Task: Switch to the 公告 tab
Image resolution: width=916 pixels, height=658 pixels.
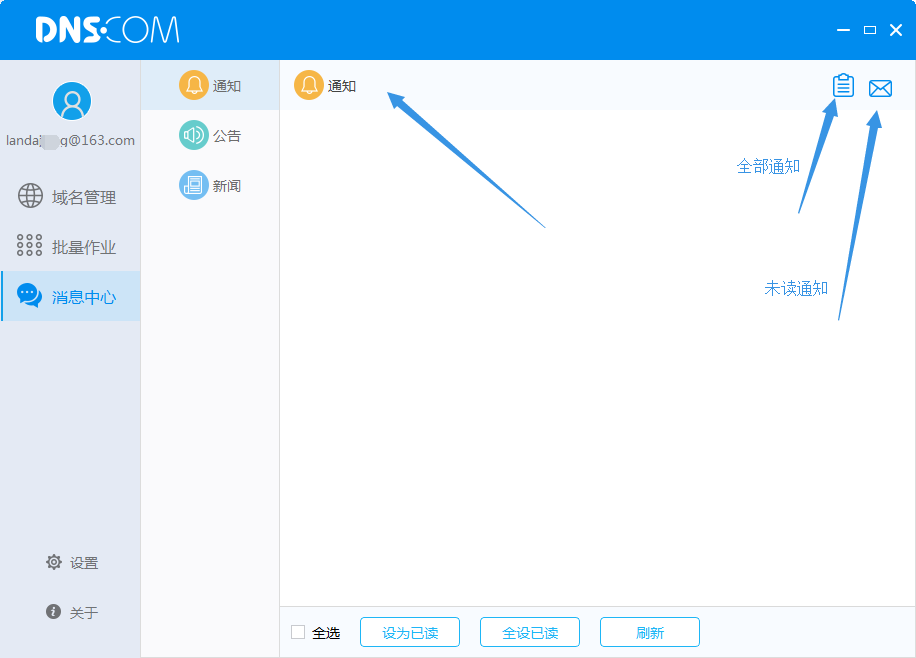Action: (226, 136)
